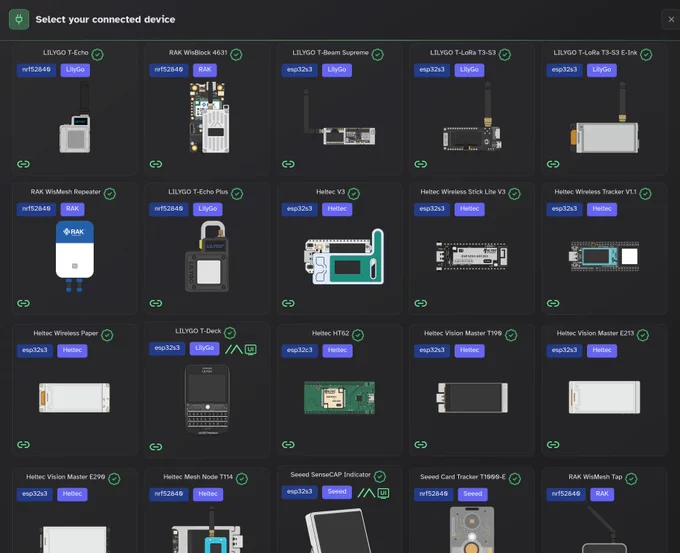Select the LILYGO T-Deck device image
Image resolution: width=680 pixels, height=553 pixels.
tap(207, 399)
